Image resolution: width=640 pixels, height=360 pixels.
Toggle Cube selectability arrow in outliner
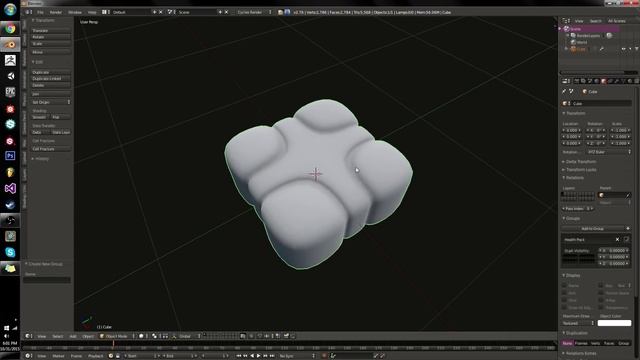(630, 49)
